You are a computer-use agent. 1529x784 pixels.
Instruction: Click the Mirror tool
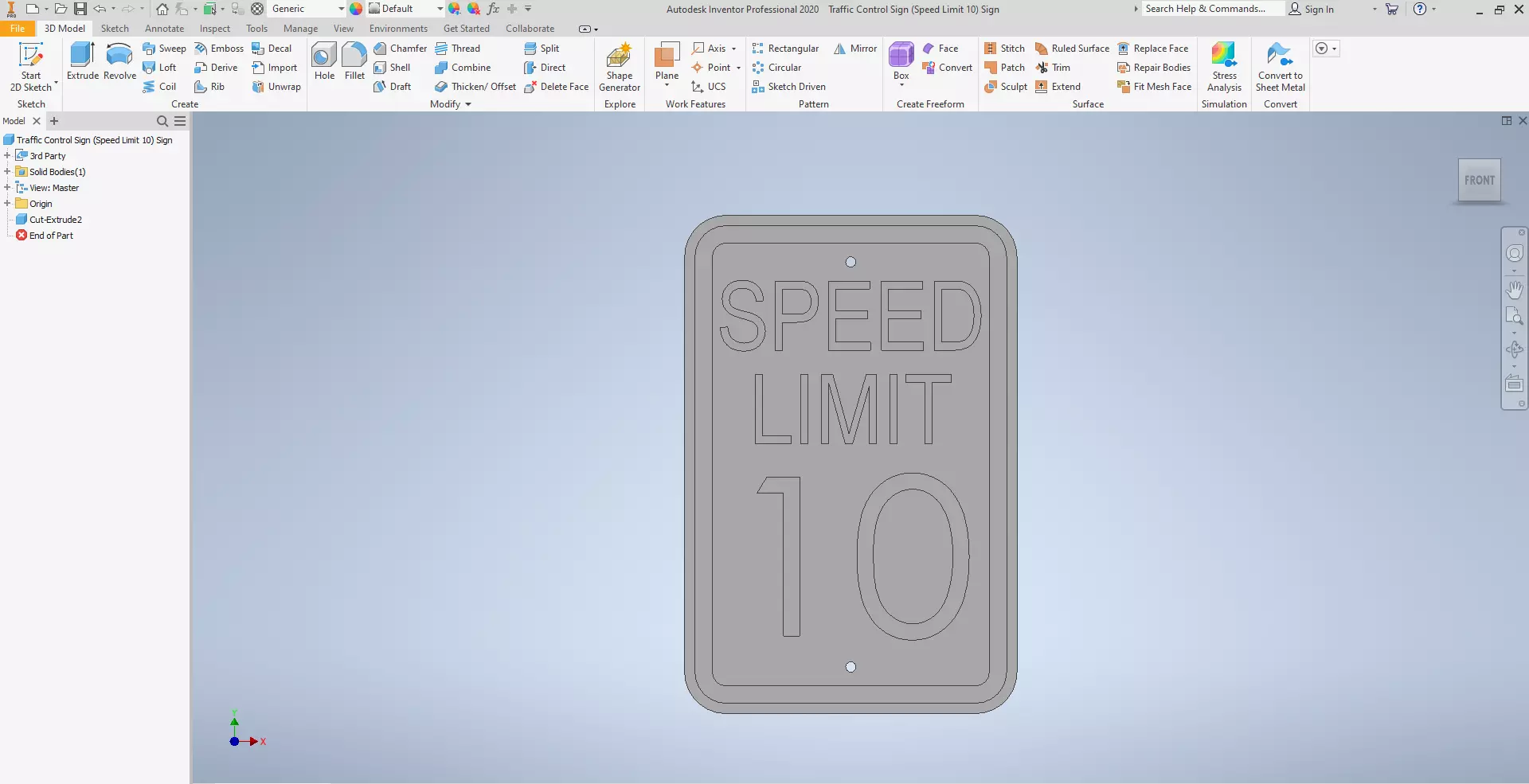click(855, 49)
